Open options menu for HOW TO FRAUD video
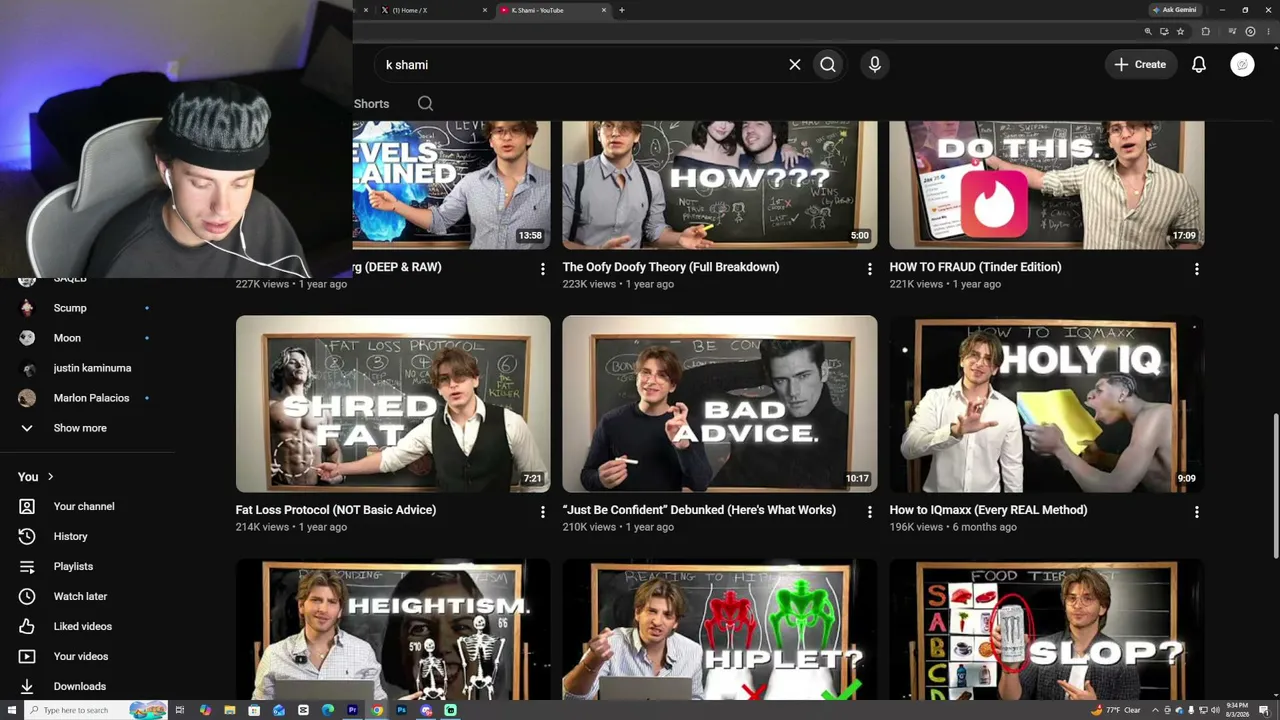The height and width of the screenshot is (720, 1280). 1196,269
